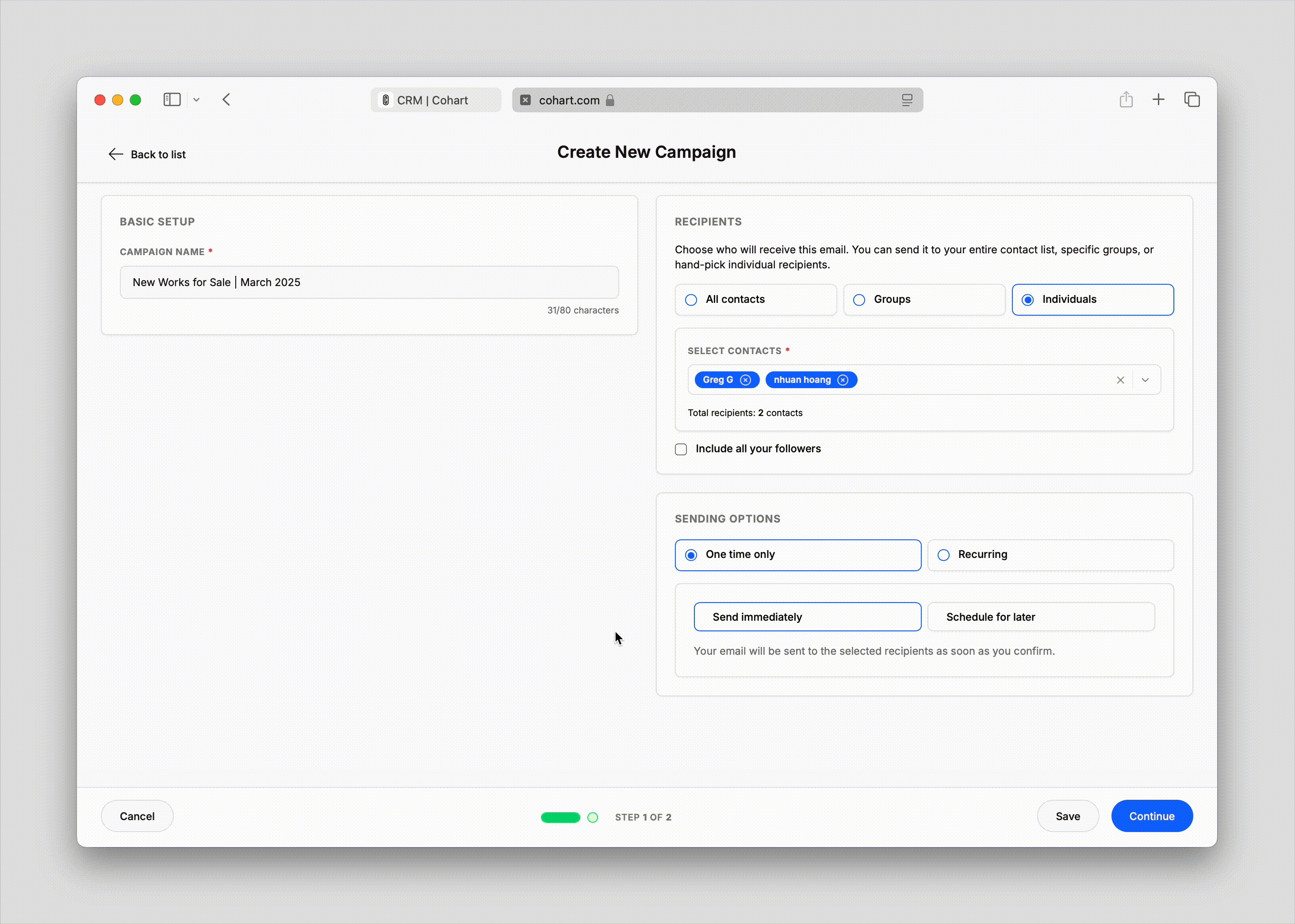Select the One time only option
This screenshot has height=924, width=1295.
coord(797,555)
